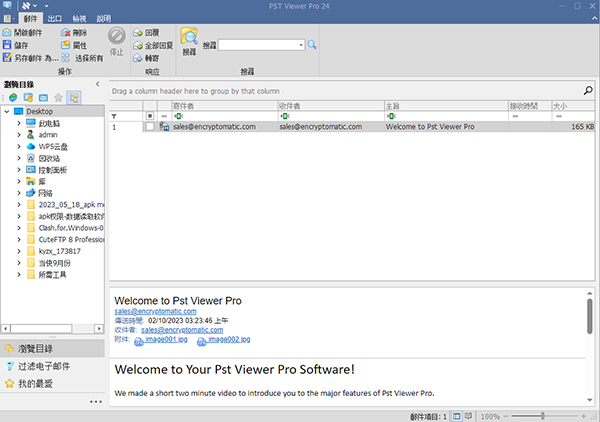Click 选择所有 select all icon
This screenshot has height=422, width=600.
[x=66, y=58]
